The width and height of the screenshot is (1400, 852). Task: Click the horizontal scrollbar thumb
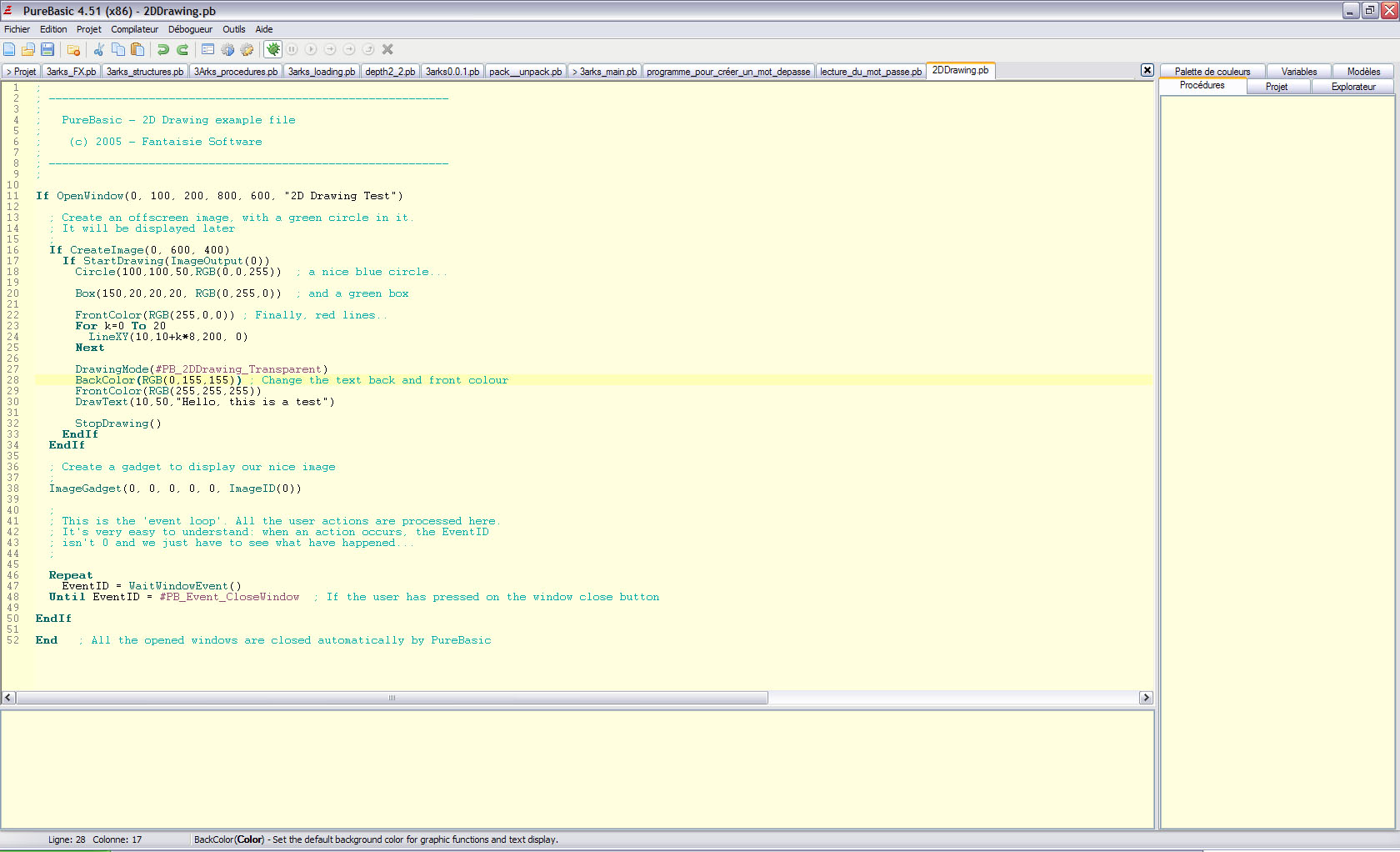point(392,698)
